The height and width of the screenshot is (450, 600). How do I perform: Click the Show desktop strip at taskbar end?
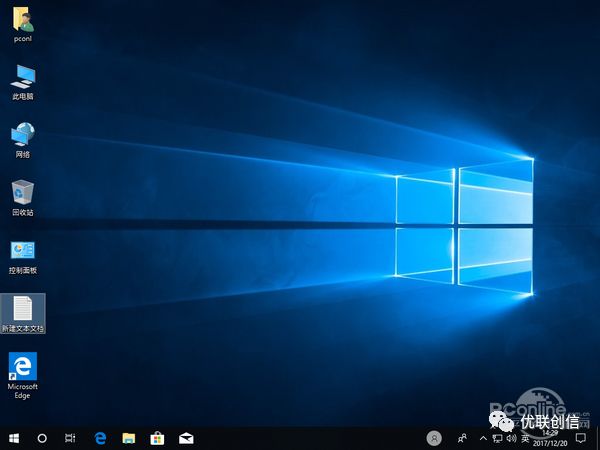click(598, 439)
